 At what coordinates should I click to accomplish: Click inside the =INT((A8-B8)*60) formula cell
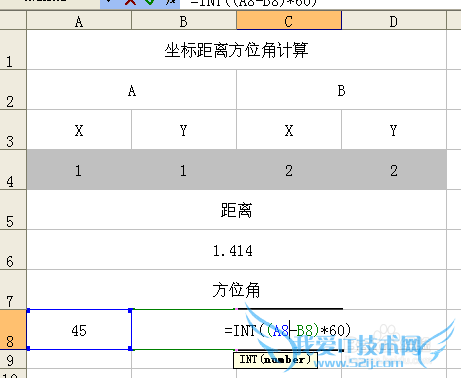(x=288, y=330)
